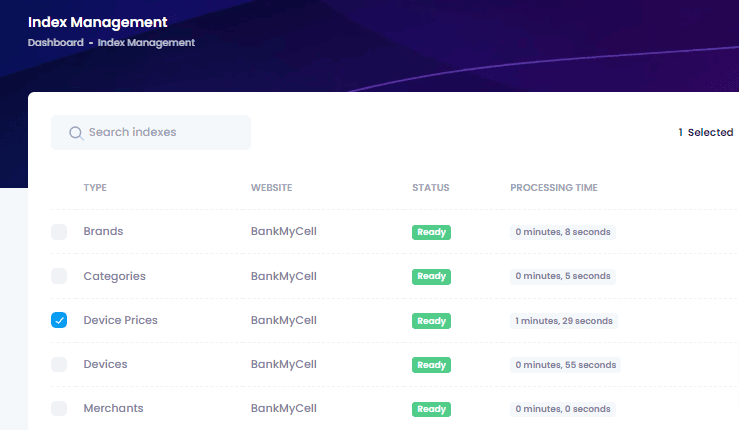This screenshot has width=739, height=430.
Task: Sort by the WEBSITE column header
Action: coord(271,188)
